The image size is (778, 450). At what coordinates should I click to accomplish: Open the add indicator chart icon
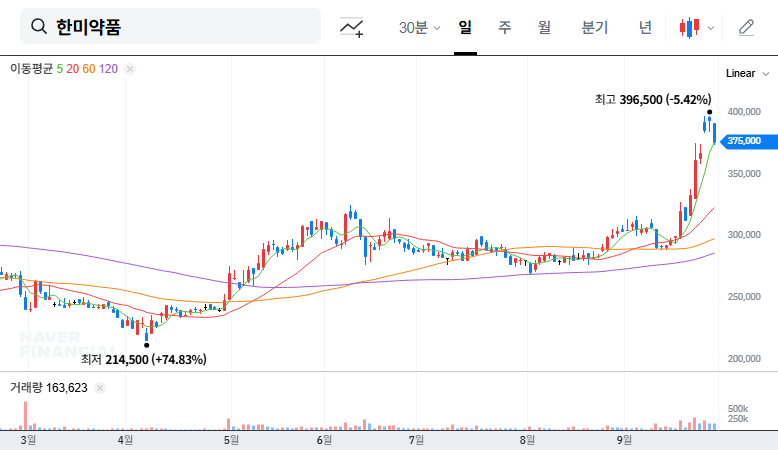pos(351,27)
